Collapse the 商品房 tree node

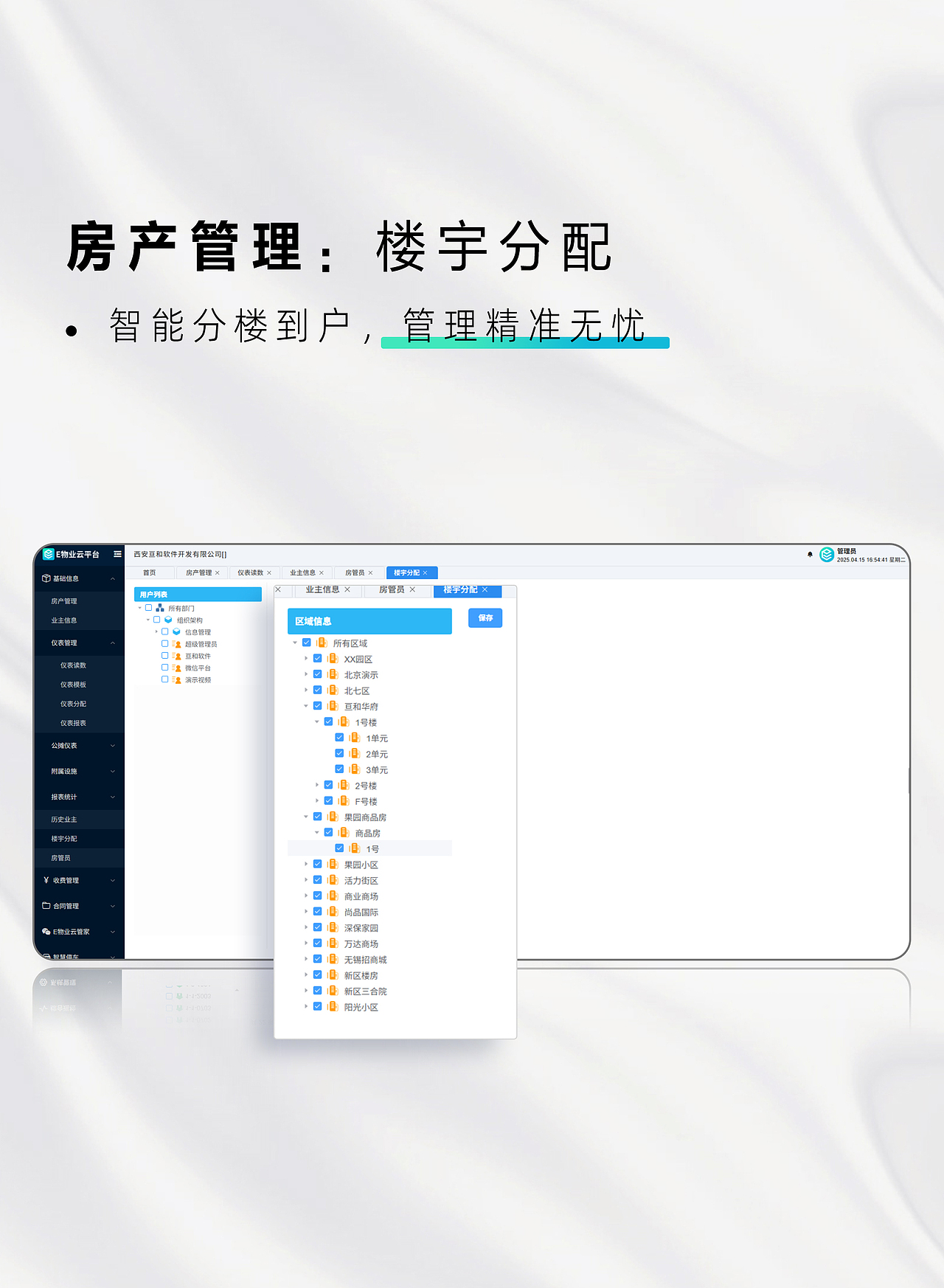coord(317,832)
